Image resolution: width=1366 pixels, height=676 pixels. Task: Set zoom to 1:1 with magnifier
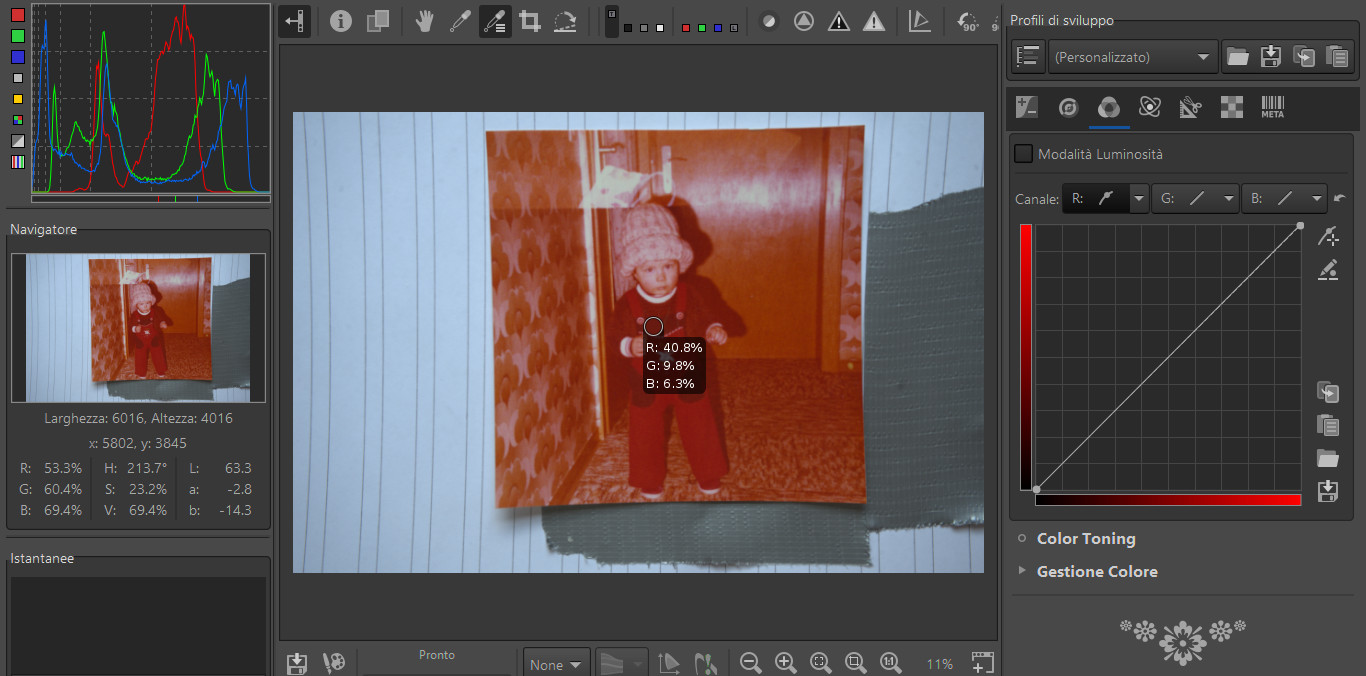890,662
